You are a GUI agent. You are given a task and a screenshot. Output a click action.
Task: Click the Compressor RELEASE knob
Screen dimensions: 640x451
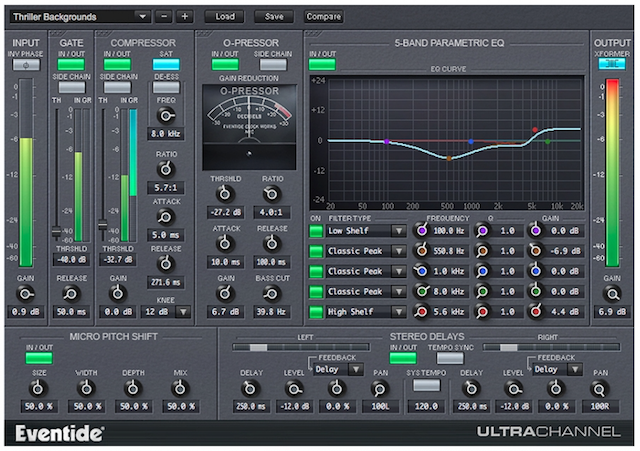click(165, 264)
